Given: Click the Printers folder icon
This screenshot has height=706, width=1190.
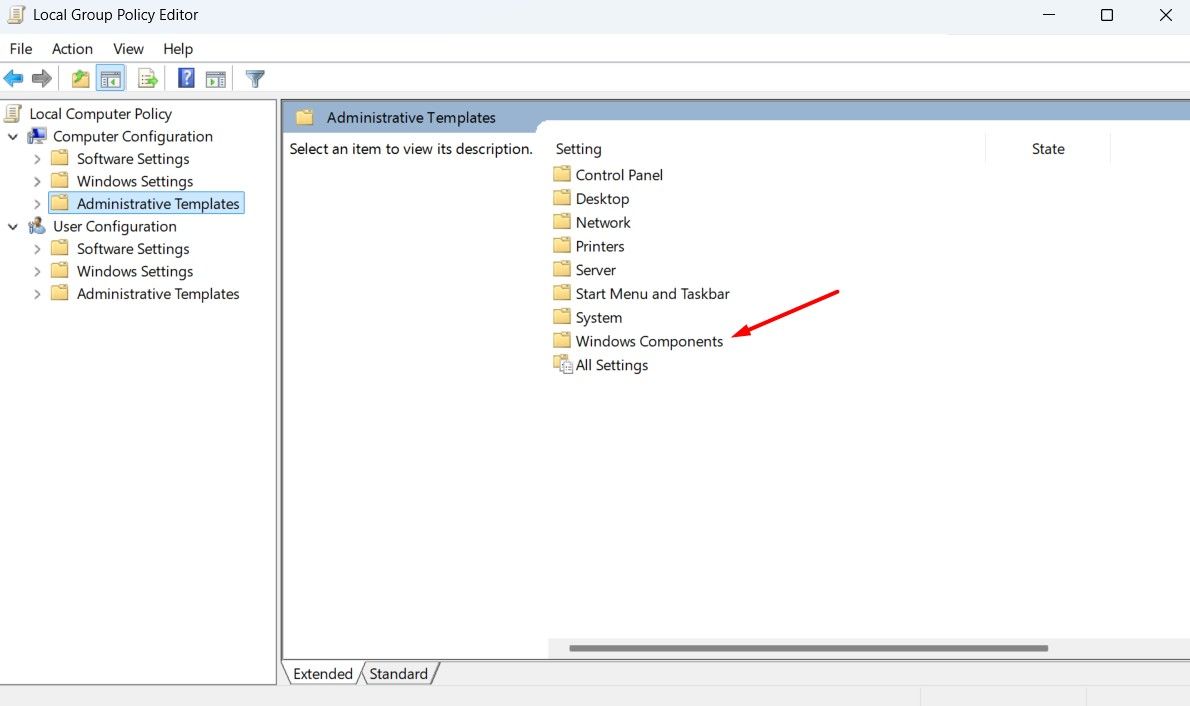Looking at the screenshot, I should click(562, 245).
